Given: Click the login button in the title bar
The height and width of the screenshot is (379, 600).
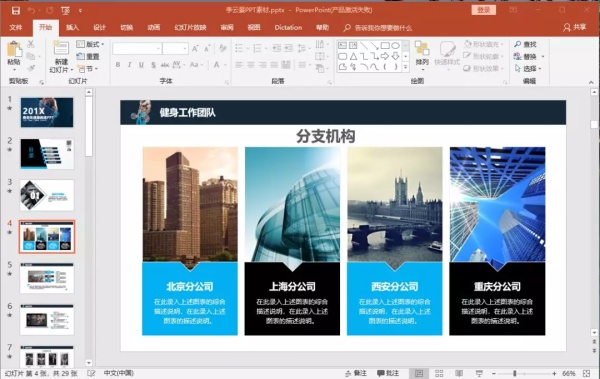Looking at the screenshot, I should click(484, 10).
